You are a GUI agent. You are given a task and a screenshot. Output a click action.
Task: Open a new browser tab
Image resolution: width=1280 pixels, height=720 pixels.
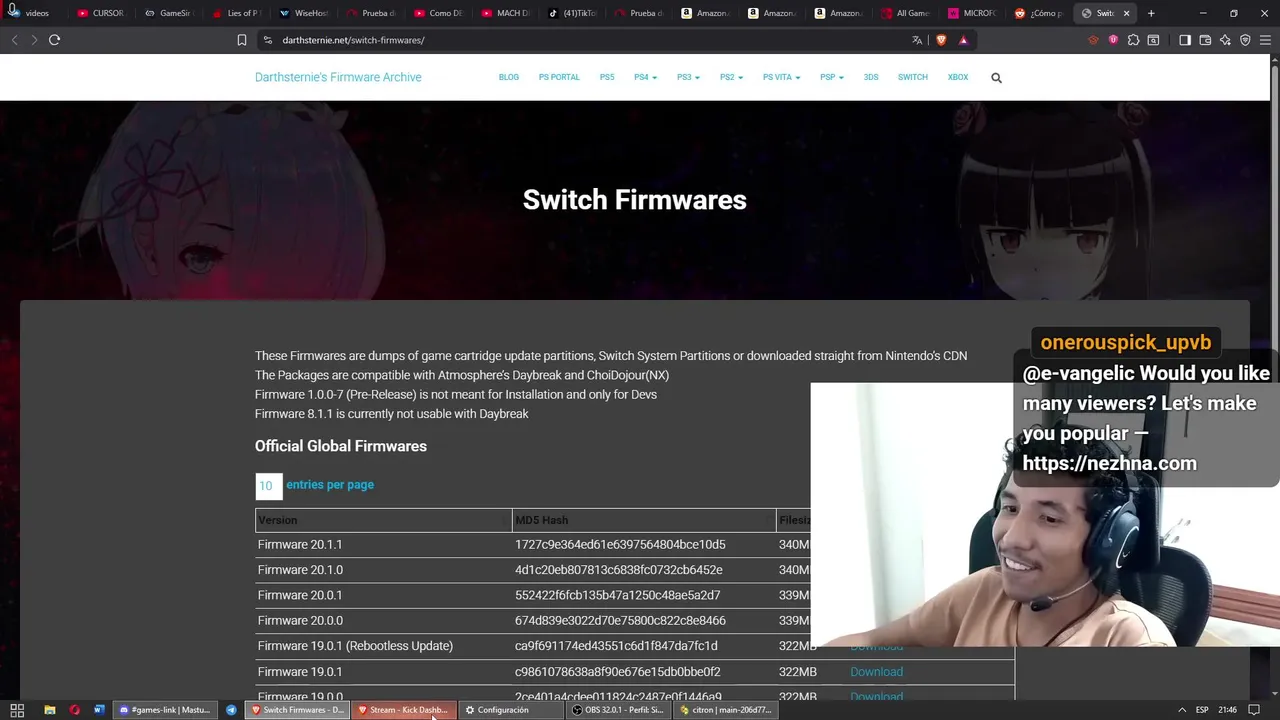[1151, 13]
